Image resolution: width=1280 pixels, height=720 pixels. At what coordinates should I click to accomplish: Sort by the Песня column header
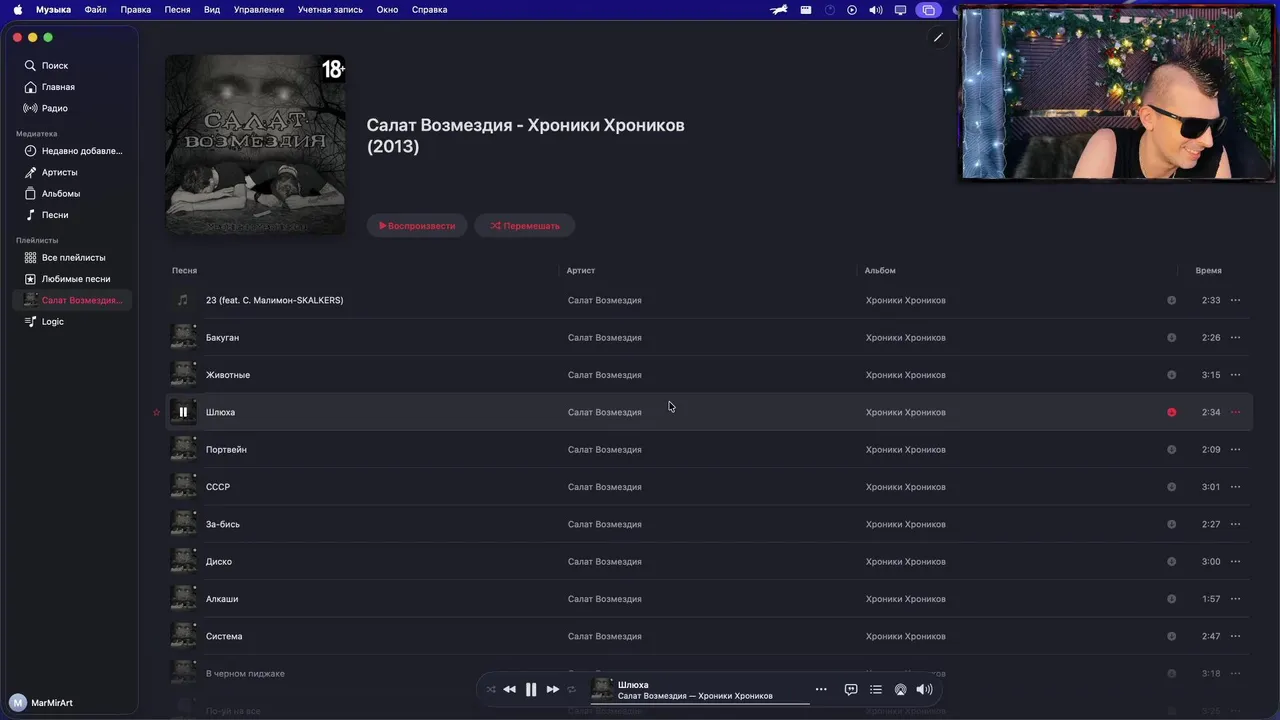[x=184, y=271]
